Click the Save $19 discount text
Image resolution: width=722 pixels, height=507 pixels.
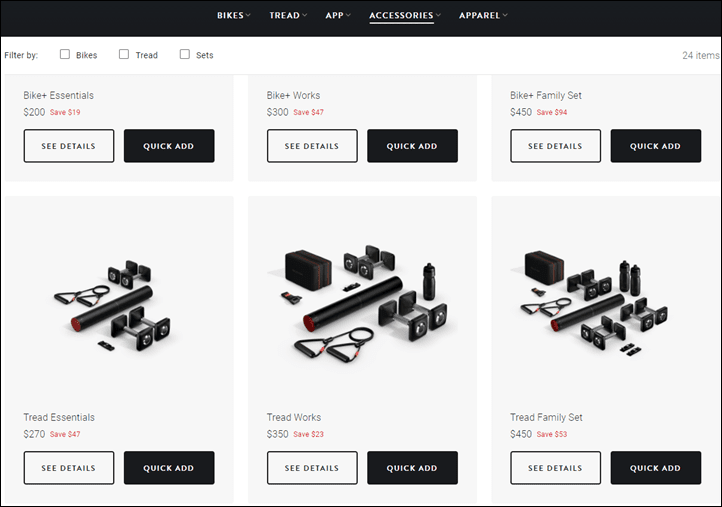point(65,112)
